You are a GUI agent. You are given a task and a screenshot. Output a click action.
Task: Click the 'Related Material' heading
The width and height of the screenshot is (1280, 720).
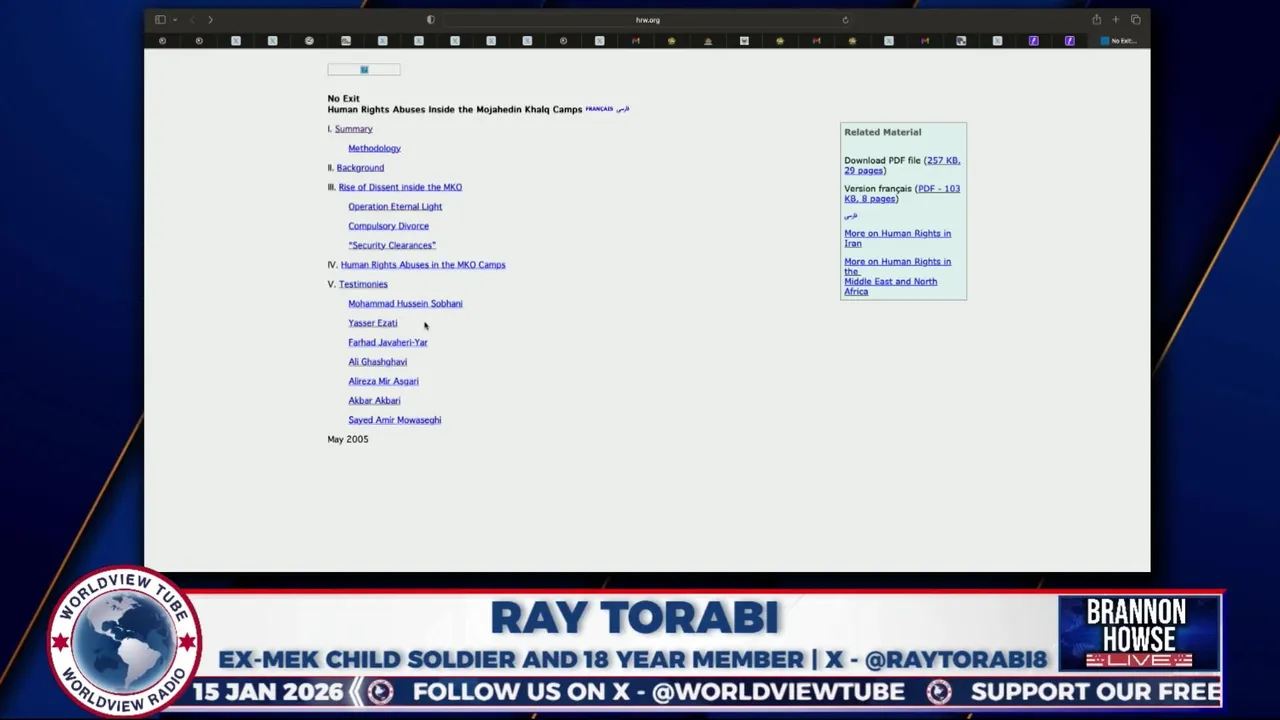point(882,132)
